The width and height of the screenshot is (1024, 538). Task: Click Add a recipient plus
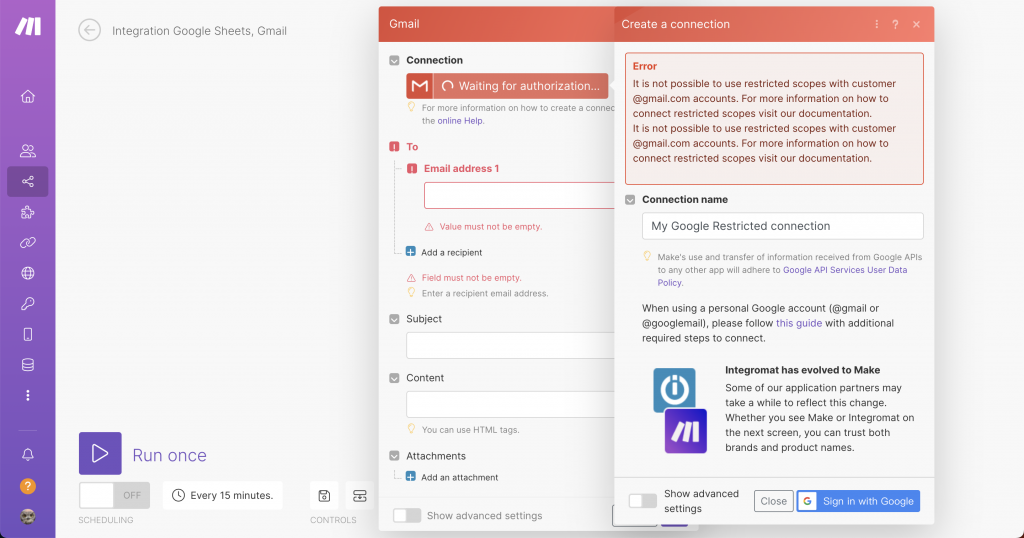point(411,252)
